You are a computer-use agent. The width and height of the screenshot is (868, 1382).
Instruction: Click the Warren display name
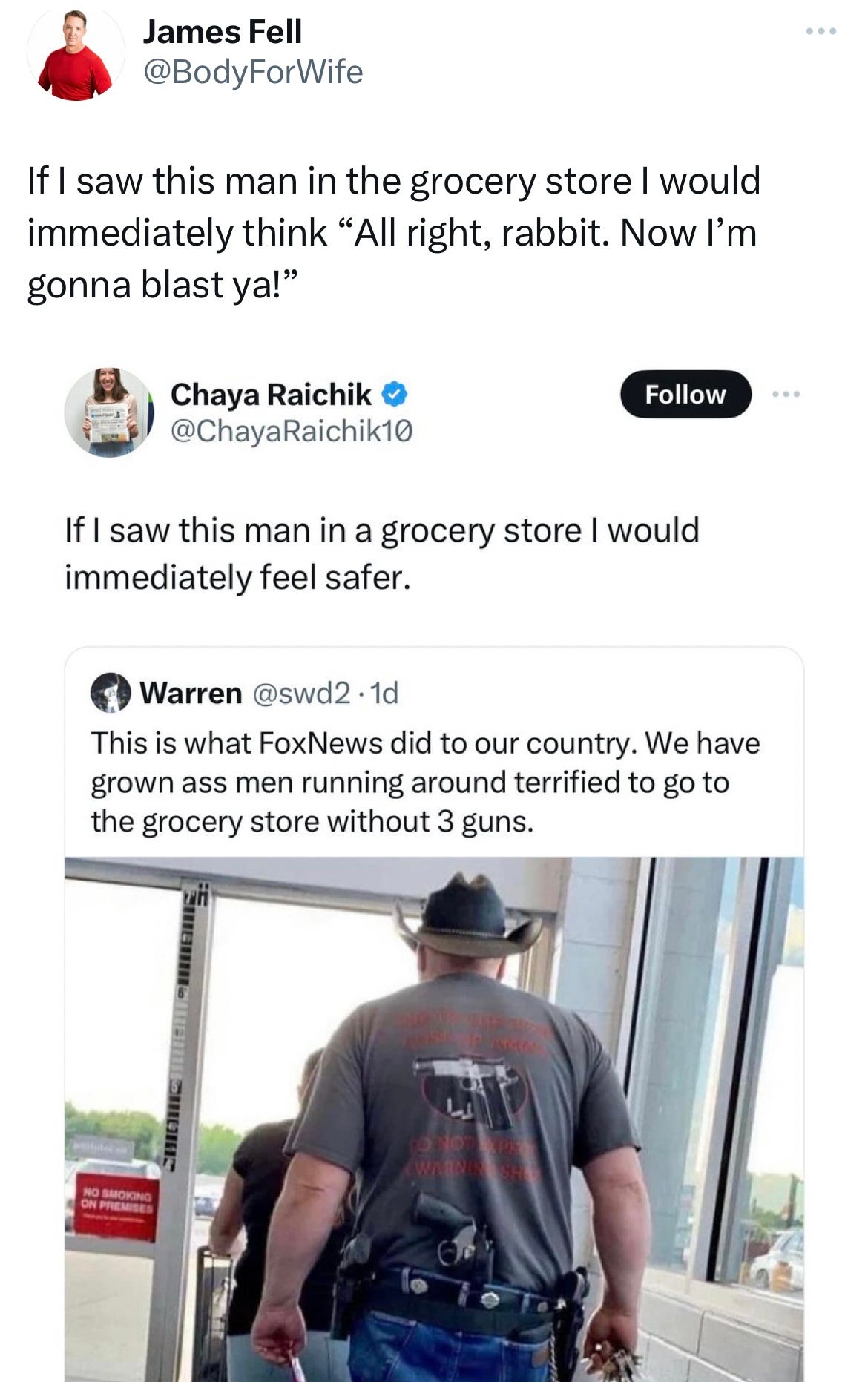coord(191,693)
